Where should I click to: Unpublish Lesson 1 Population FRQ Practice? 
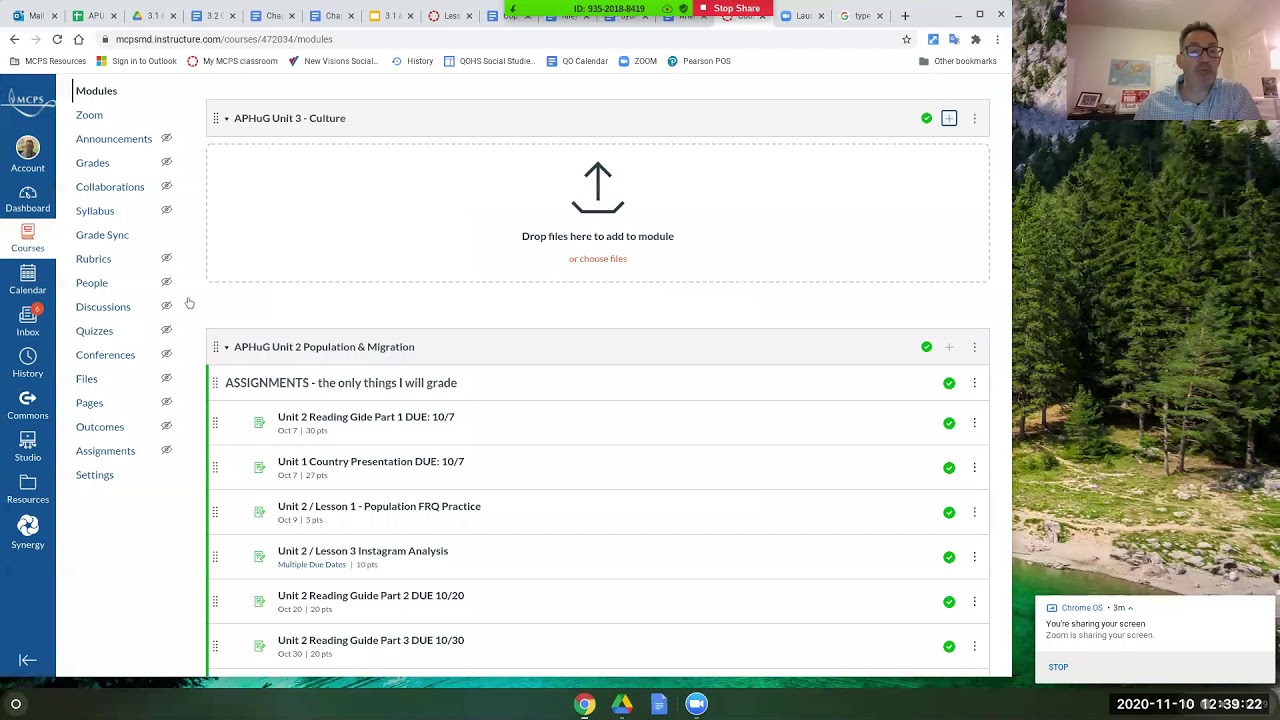click(949, 512)
